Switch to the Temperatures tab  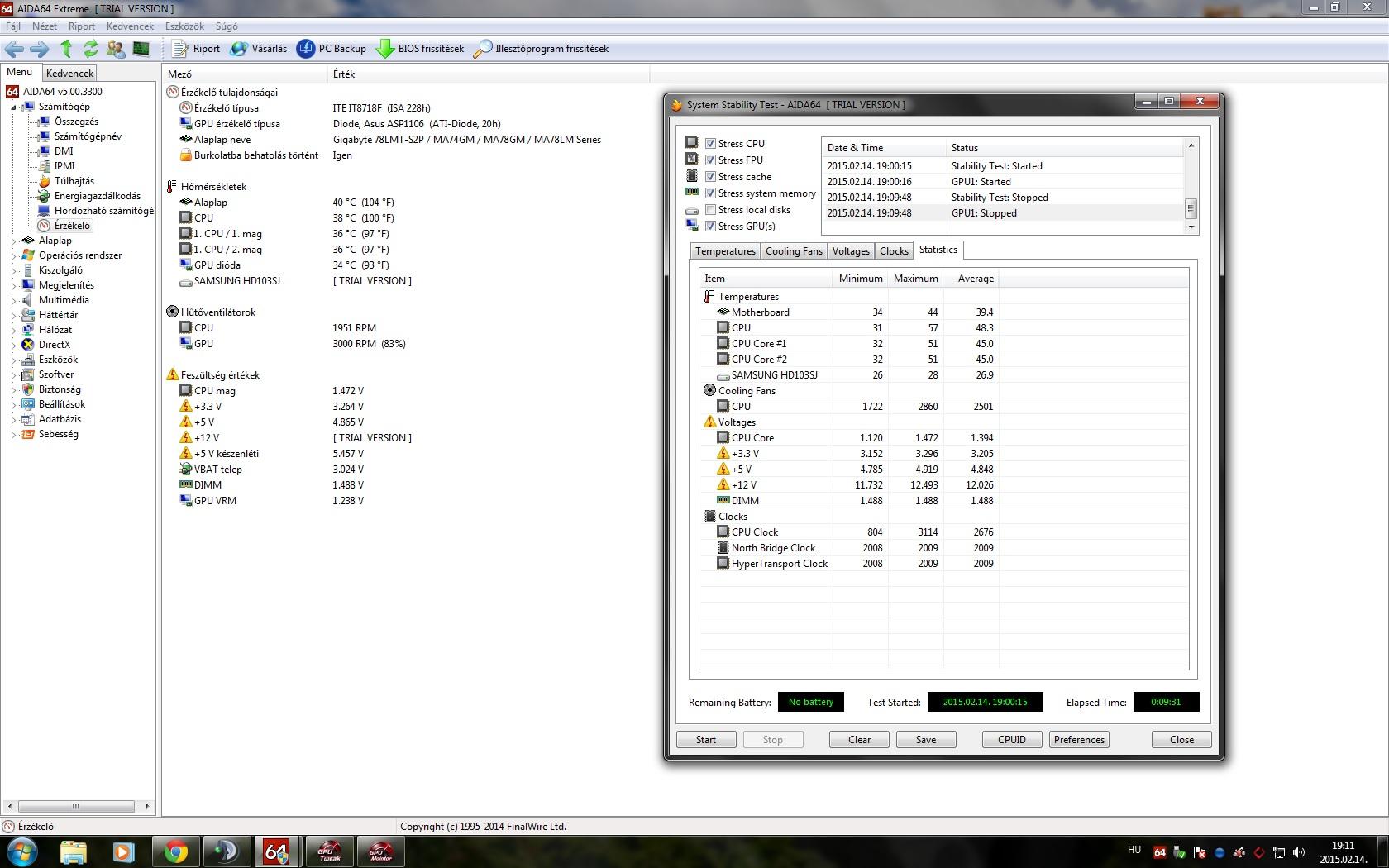point(725,251)
